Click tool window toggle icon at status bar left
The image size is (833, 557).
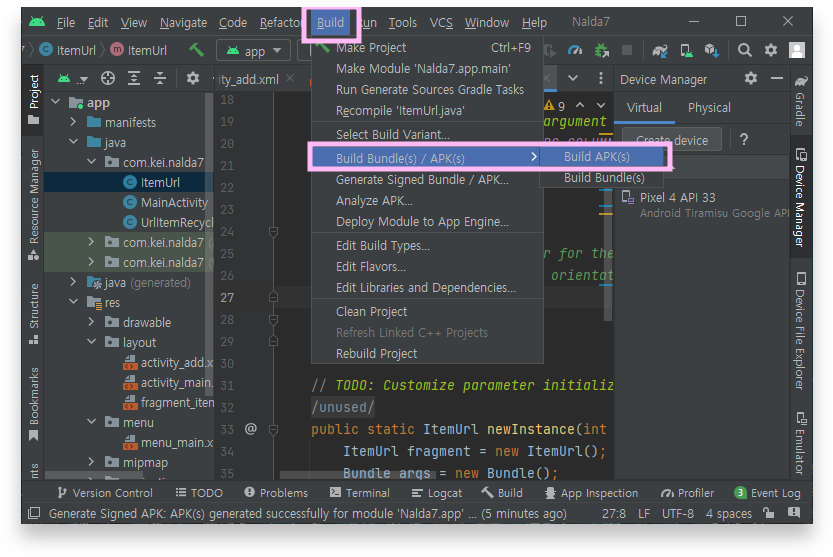(34, 513)
